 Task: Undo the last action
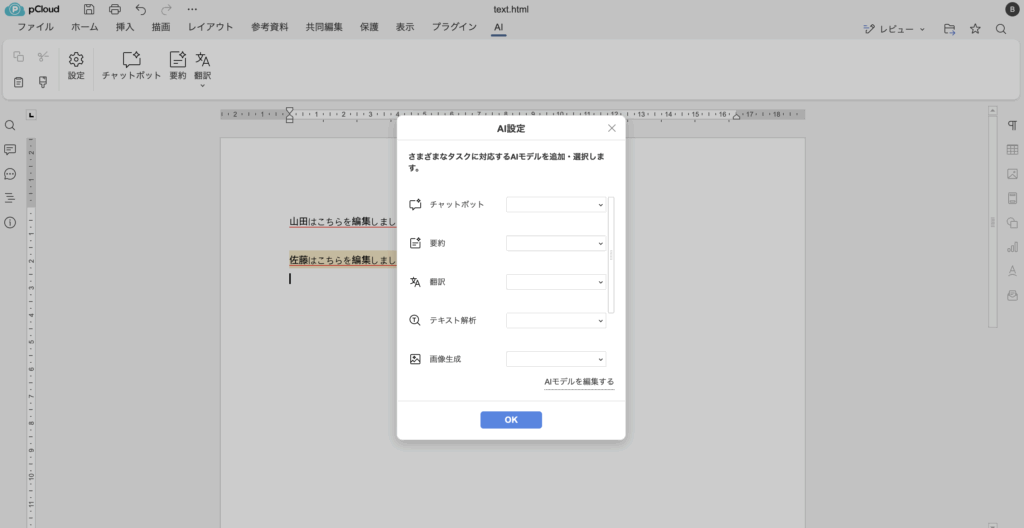point(140,9)
